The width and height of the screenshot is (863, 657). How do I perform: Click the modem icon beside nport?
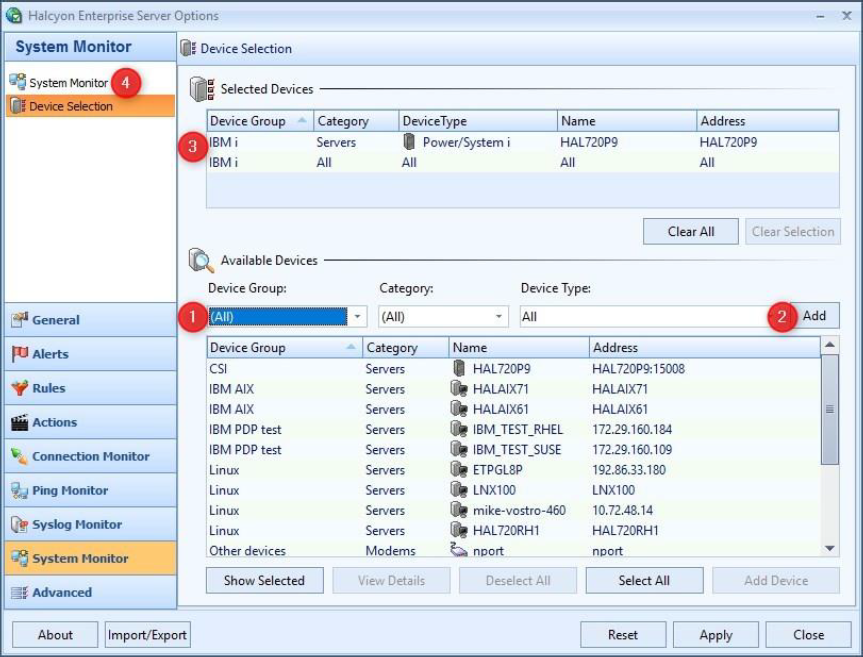pos(460,551)
